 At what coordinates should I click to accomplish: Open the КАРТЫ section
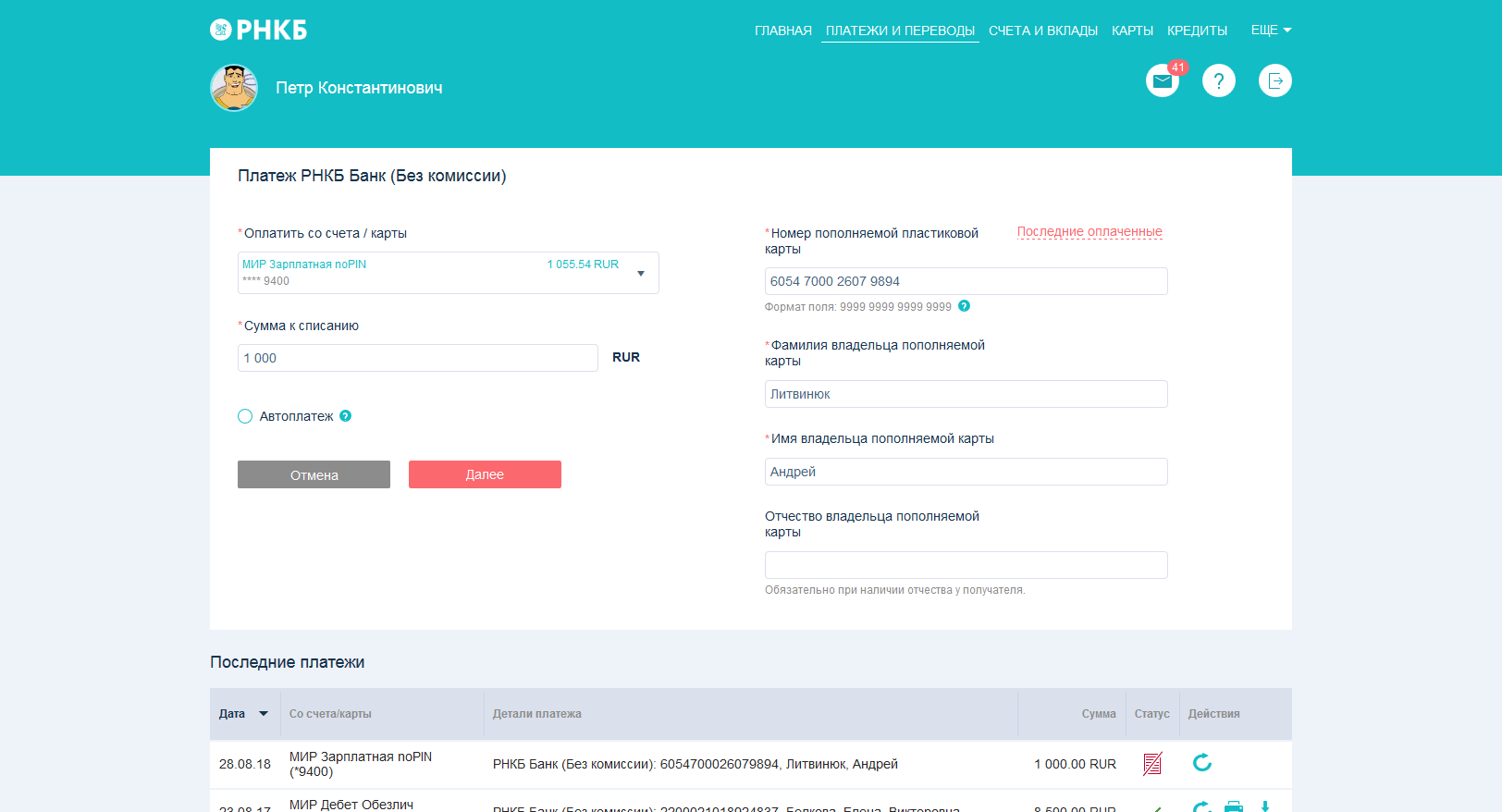(x=1132, y=31)
